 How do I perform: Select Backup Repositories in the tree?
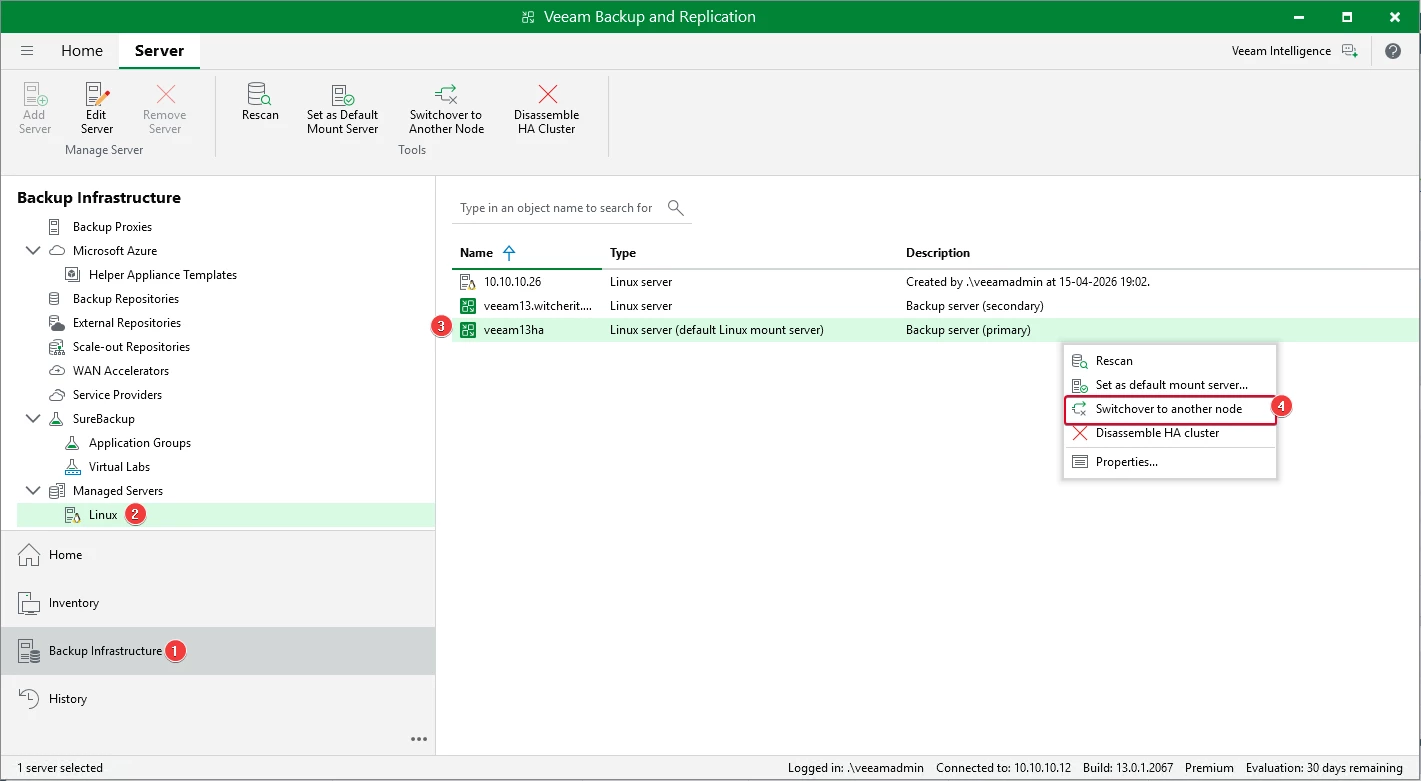(x=126, y=299)
